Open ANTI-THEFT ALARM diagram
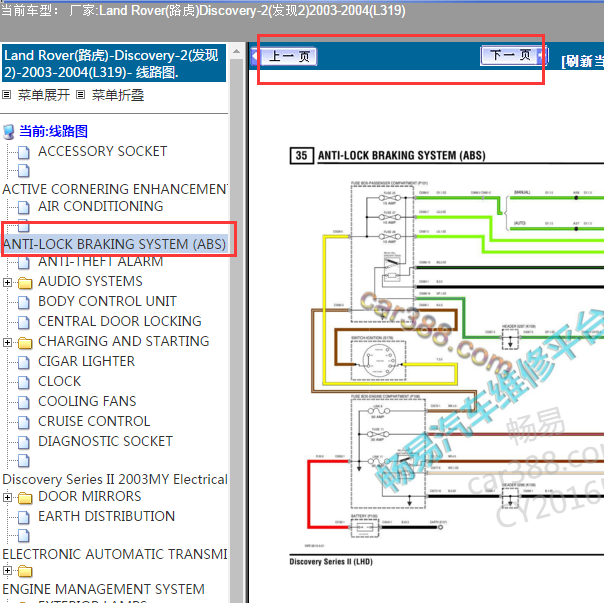Viewport: 604px width, 603px height. 101,261
